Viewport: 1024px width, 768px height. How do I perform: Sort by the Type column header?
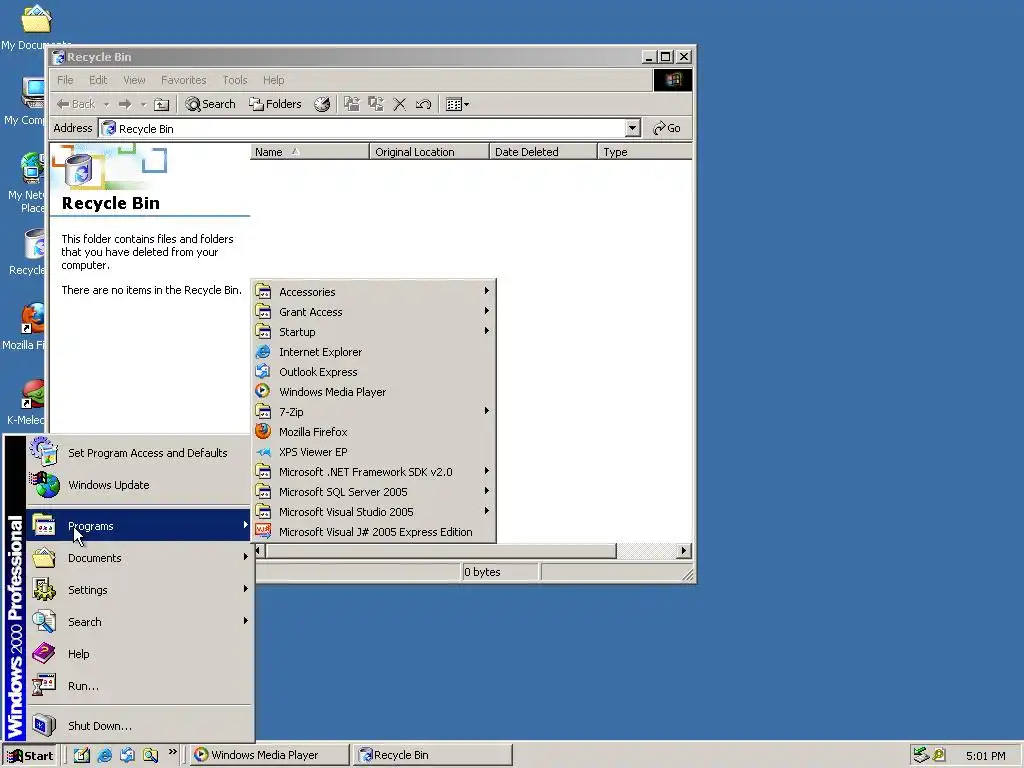(645, 152)
